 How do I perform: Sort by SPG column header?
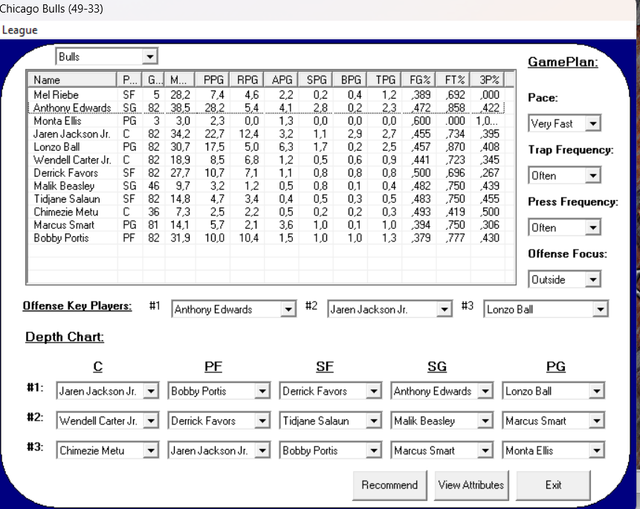[316, 80]
